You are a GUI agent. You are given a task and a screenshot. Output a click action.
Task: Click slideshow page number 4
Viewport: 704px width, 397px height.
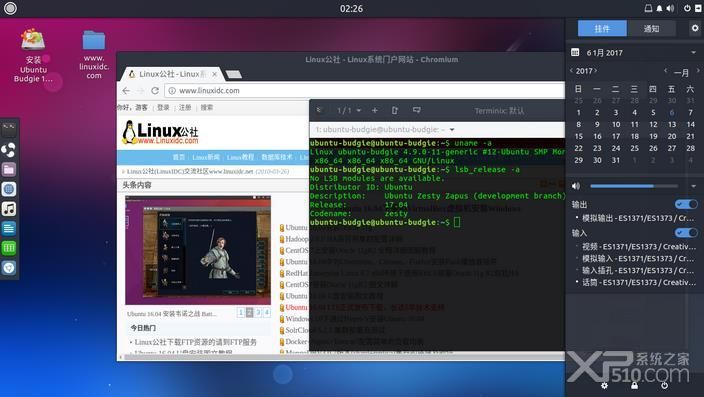(267, 313)
